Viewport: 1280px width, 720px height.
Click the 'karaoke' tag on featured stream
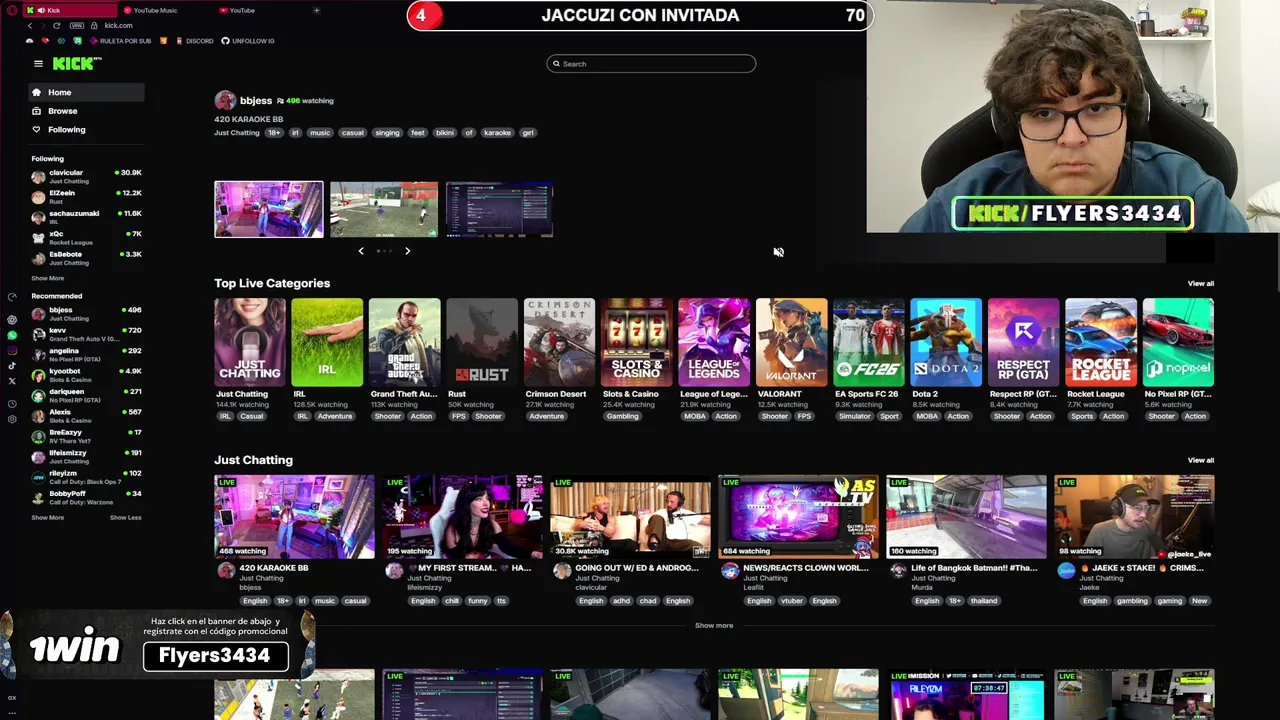pos(497,133)
